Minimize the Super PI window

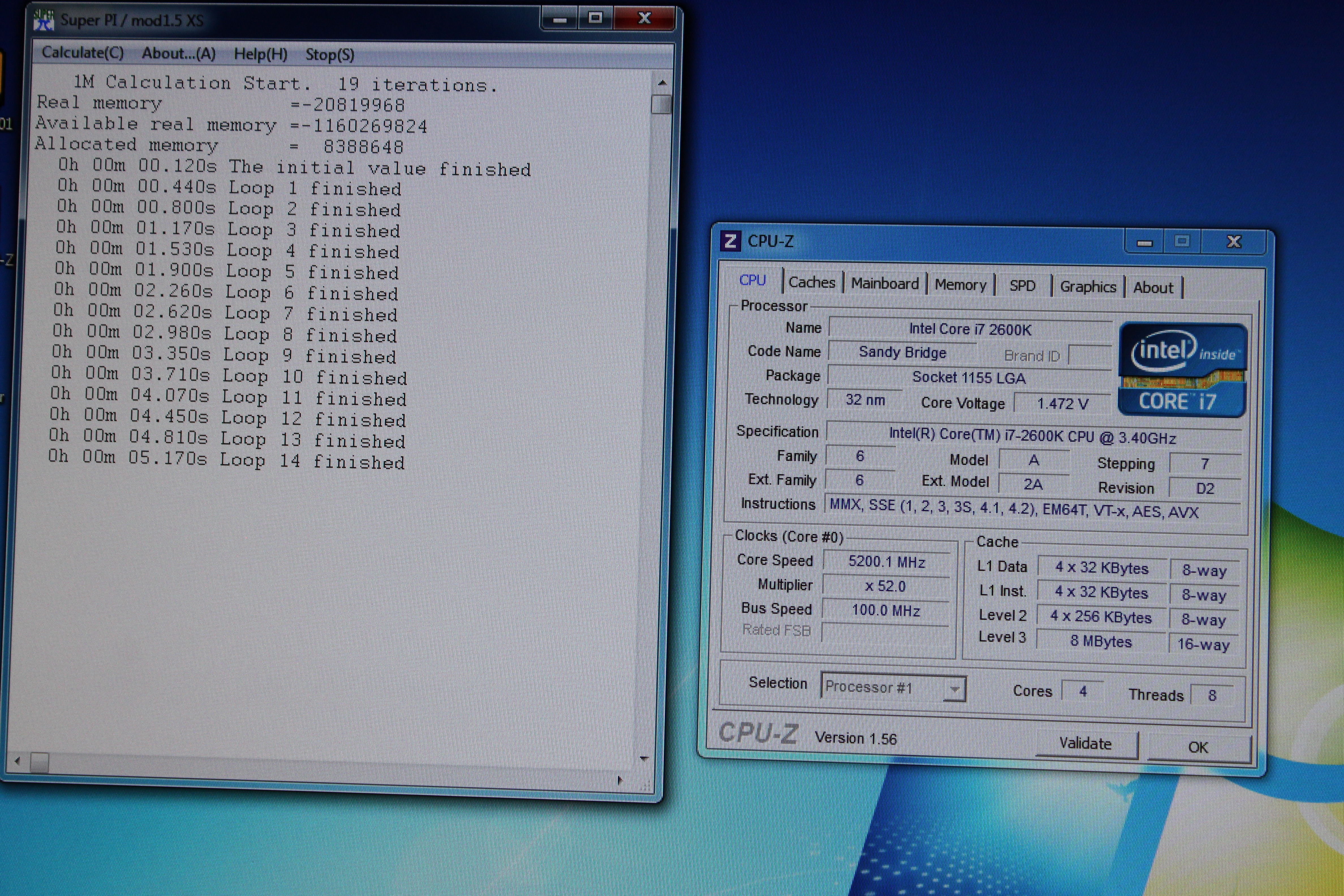560,20
